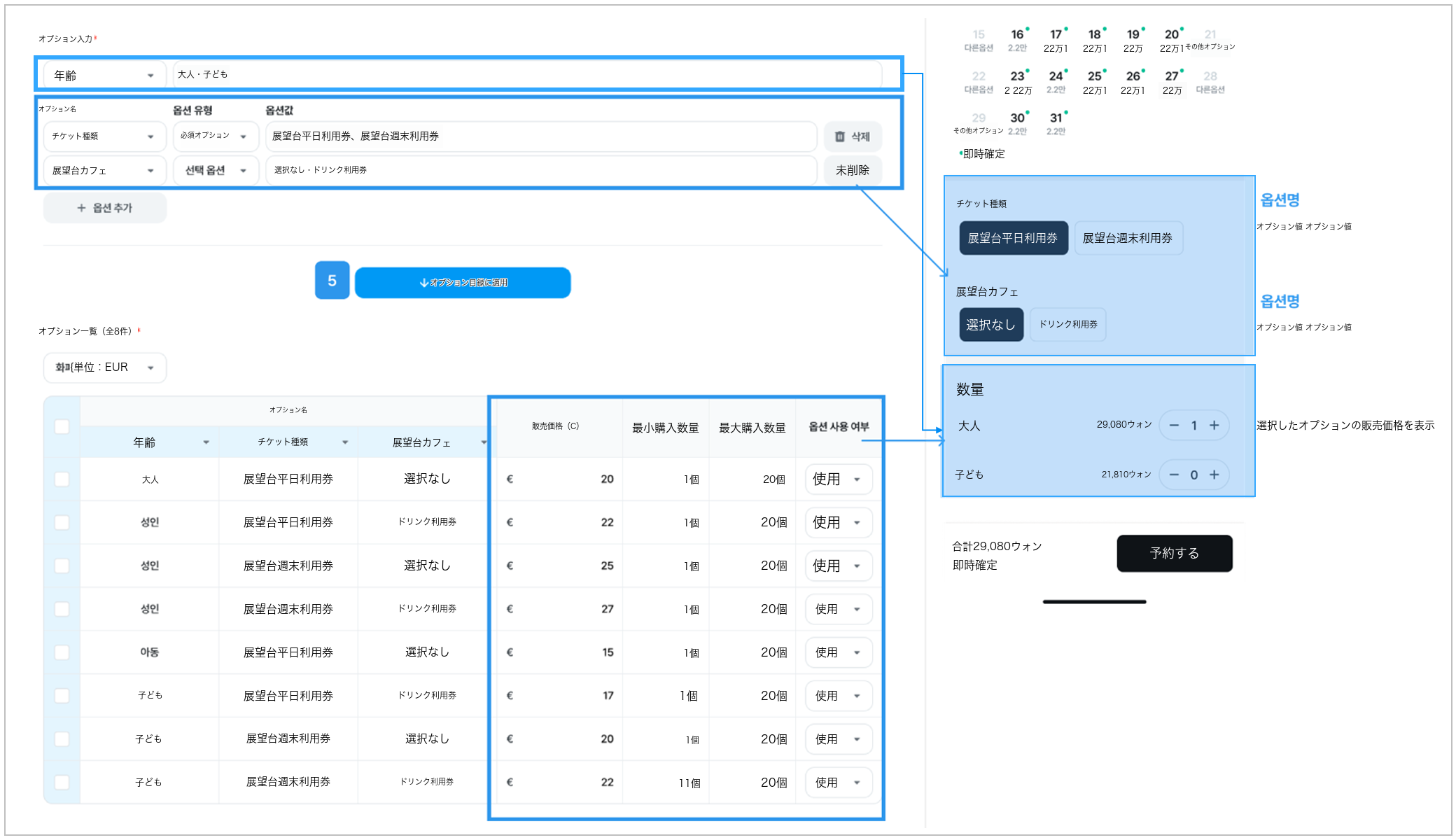
Task: Expand the 展望台カフェ column header filter
Action: click(x=484, y=442)
